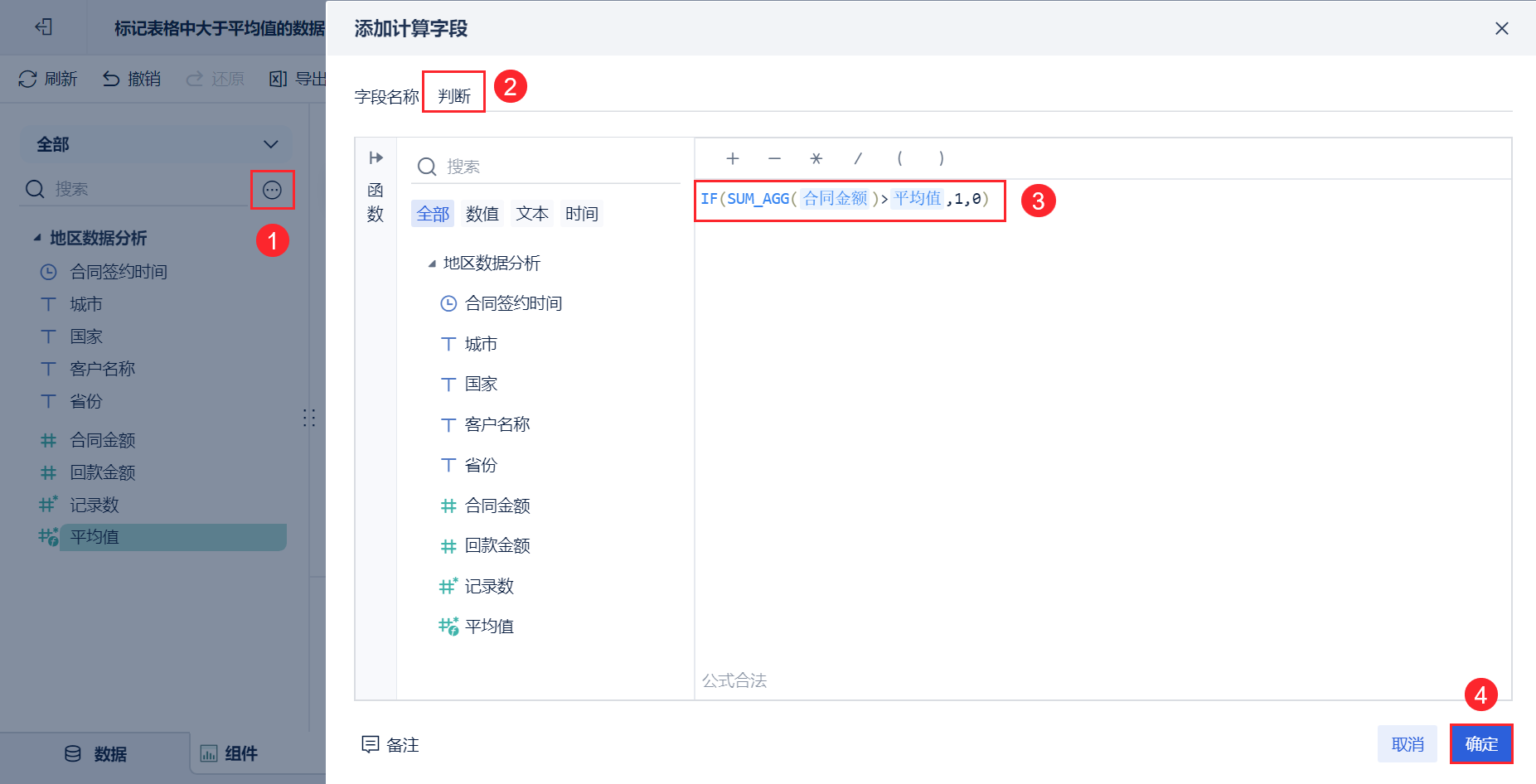The image size is (1536, 784).
Task: Select 国家 field in dialog list
Action: click(468, 384)
